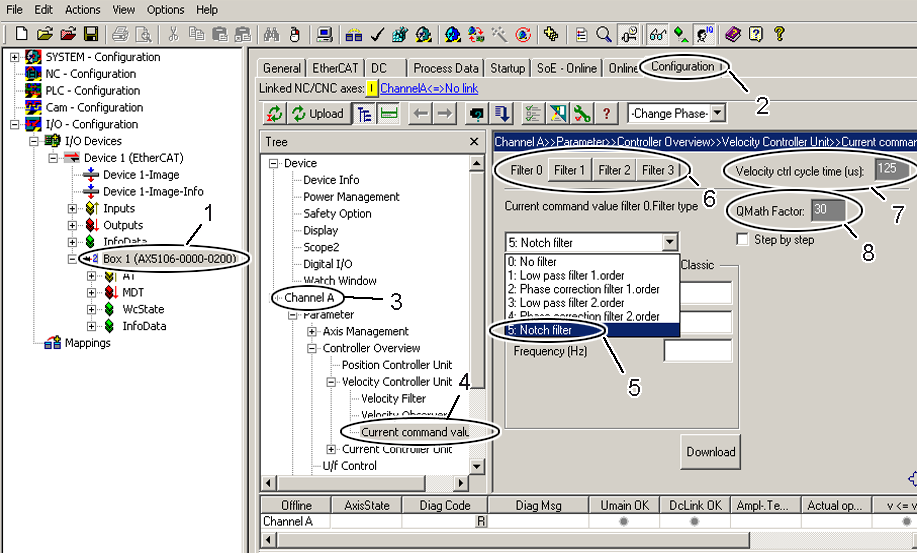Click the black chip with question mark icon
Image resolution: width=917 pixels, height=553 pixels.
pos(477,113)
